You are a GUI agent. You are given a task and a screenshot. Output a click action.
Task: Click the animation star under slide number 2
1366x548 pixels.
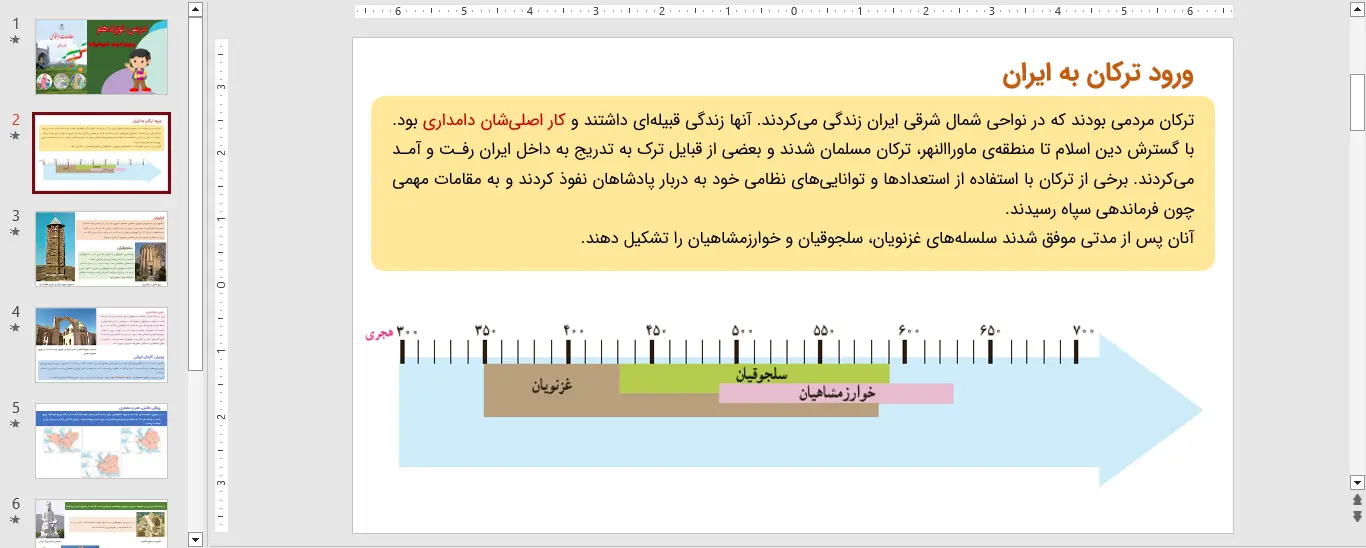coord(15,136)
